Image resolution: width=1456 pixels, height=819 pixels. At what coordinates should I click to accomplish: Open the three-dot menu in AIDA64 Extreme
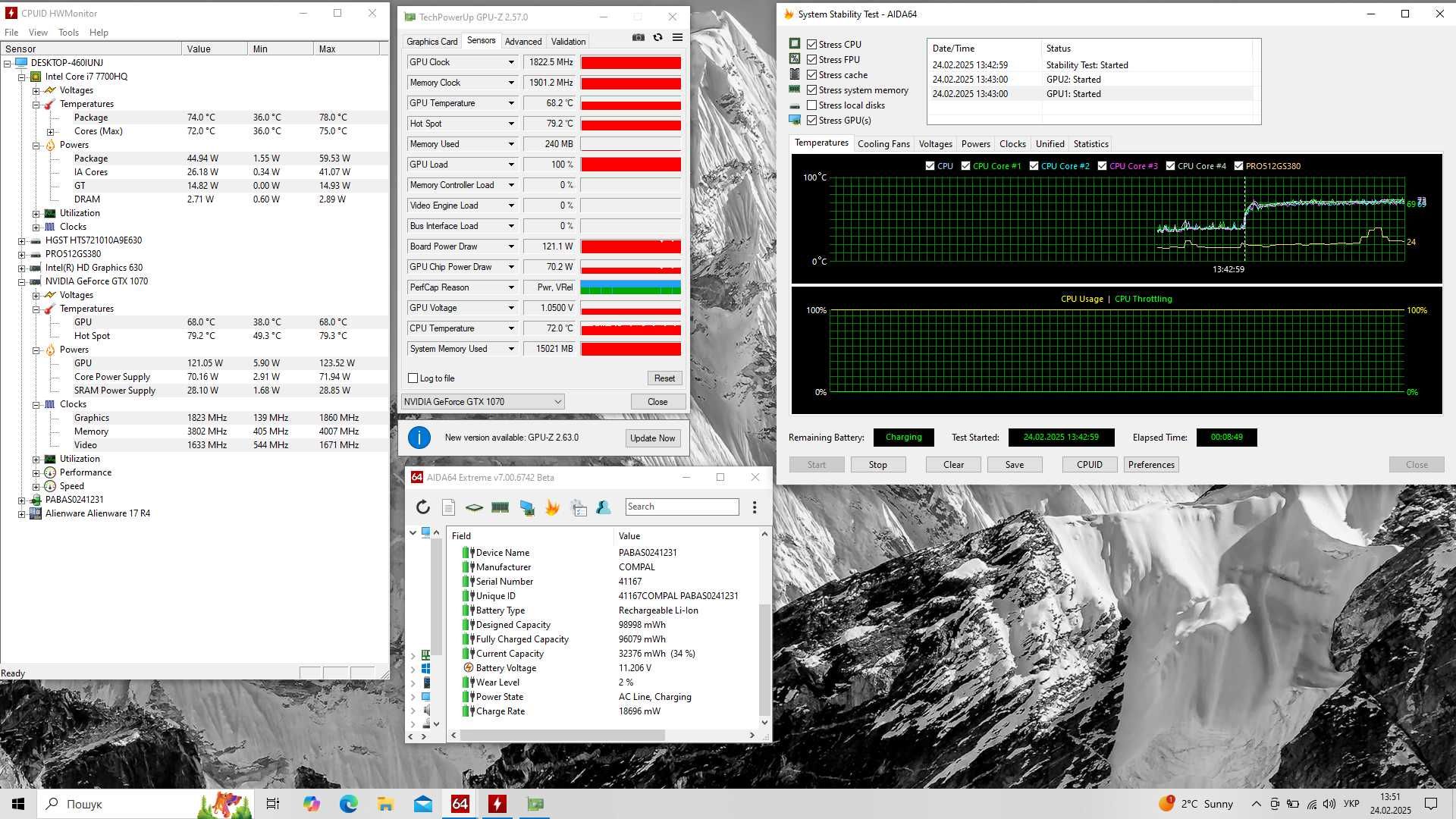(x=755, y=507)
